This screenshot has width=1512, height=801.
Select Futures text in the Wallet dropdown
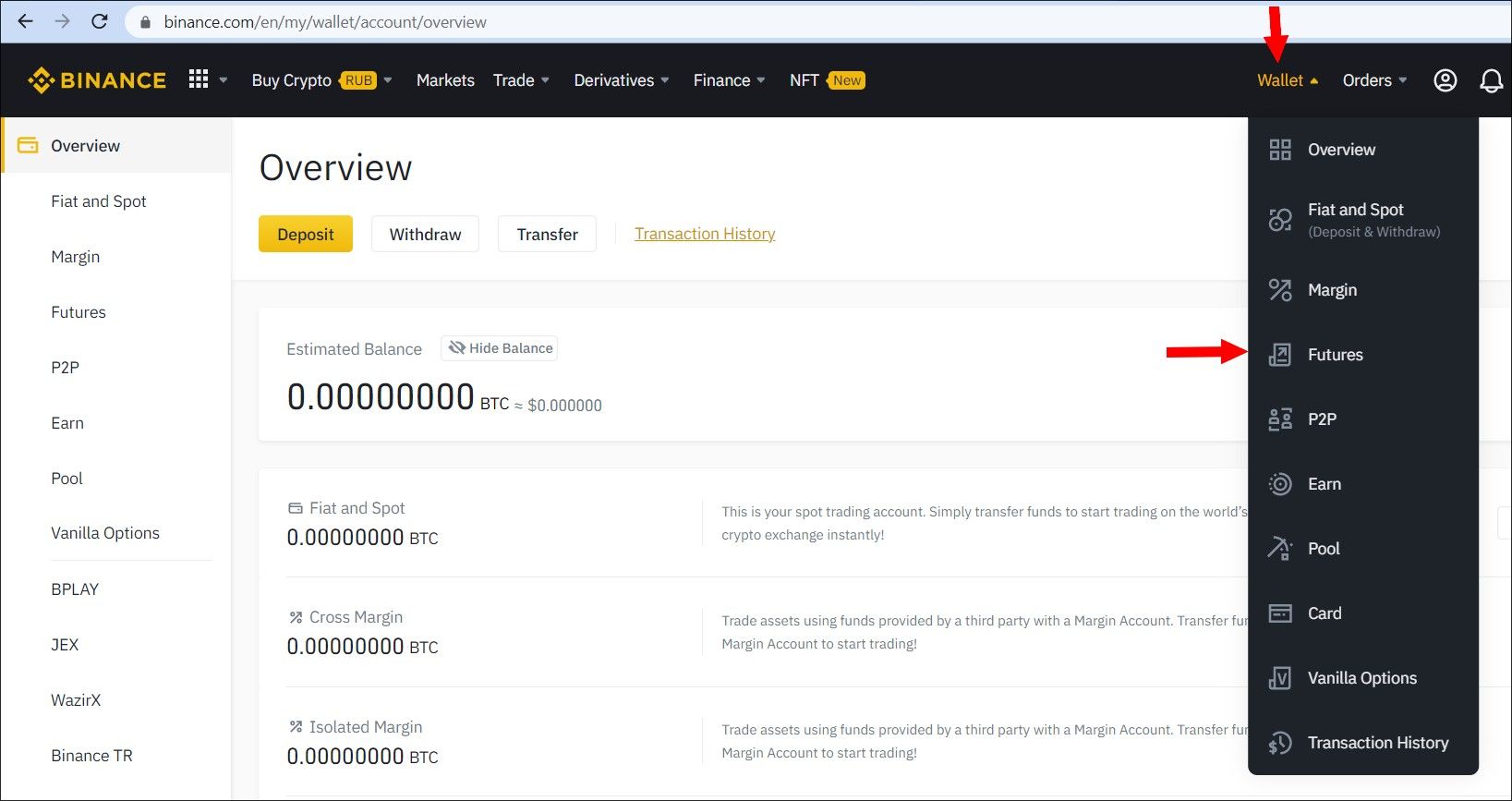[1336, 355]
